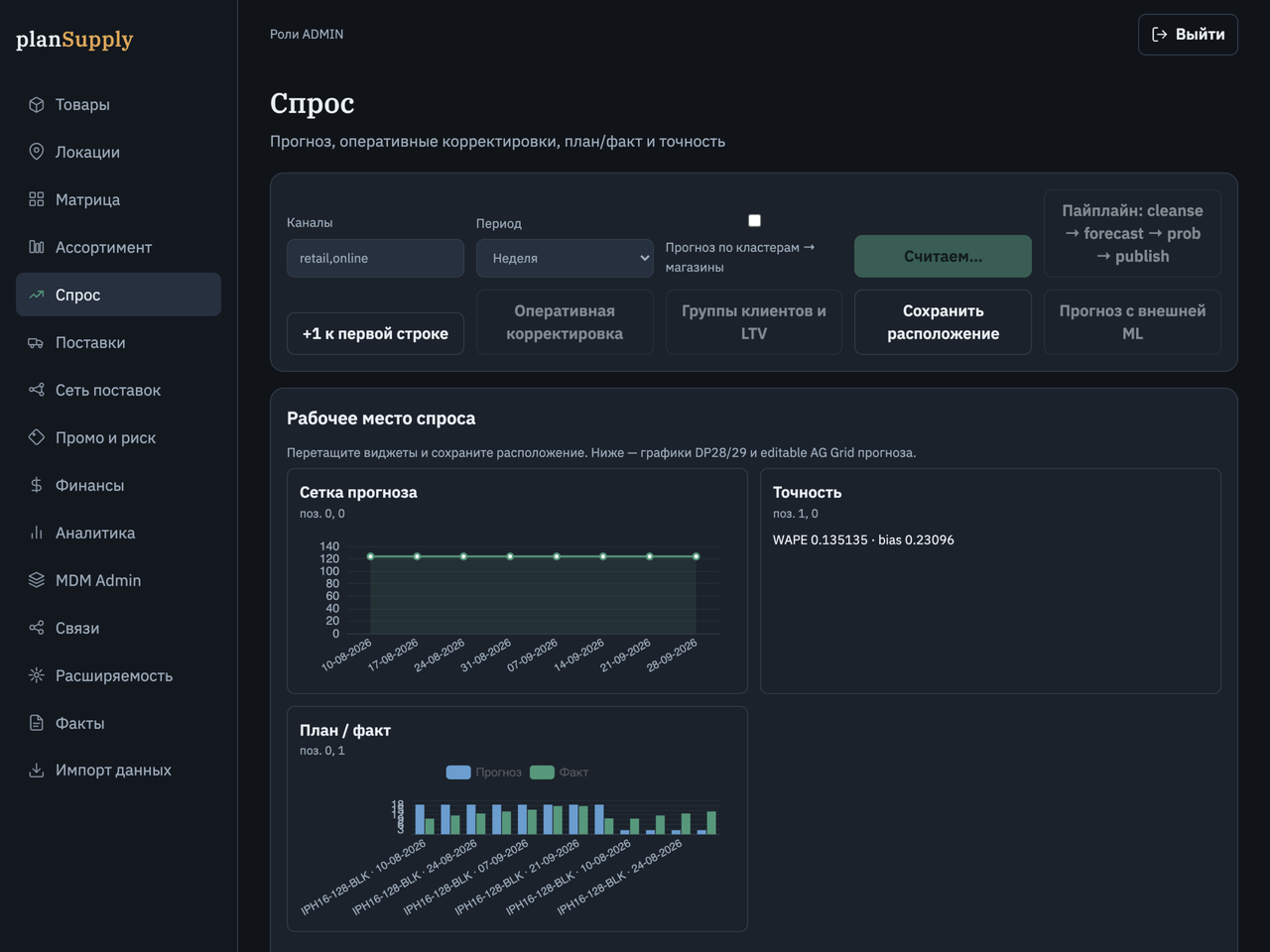Click the 28-09-2026 axis label in Сетка прогноза

point(673,654)
